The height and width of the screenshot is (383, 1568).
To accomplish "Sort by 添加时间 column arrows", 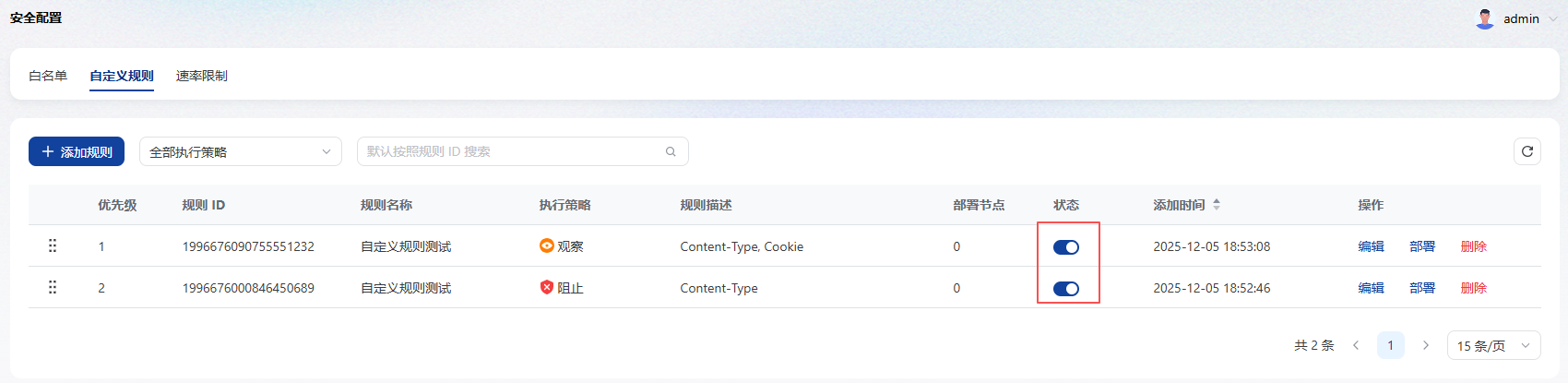I will point(1217,205).
